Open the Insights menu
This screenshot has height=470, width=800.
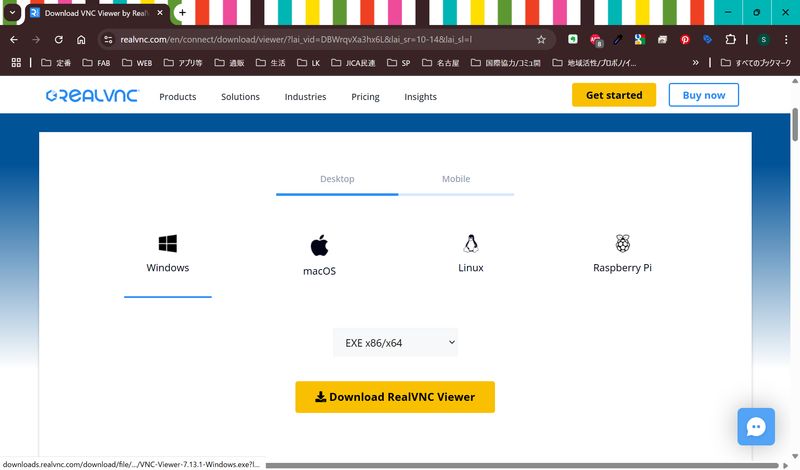coord(420,96)
